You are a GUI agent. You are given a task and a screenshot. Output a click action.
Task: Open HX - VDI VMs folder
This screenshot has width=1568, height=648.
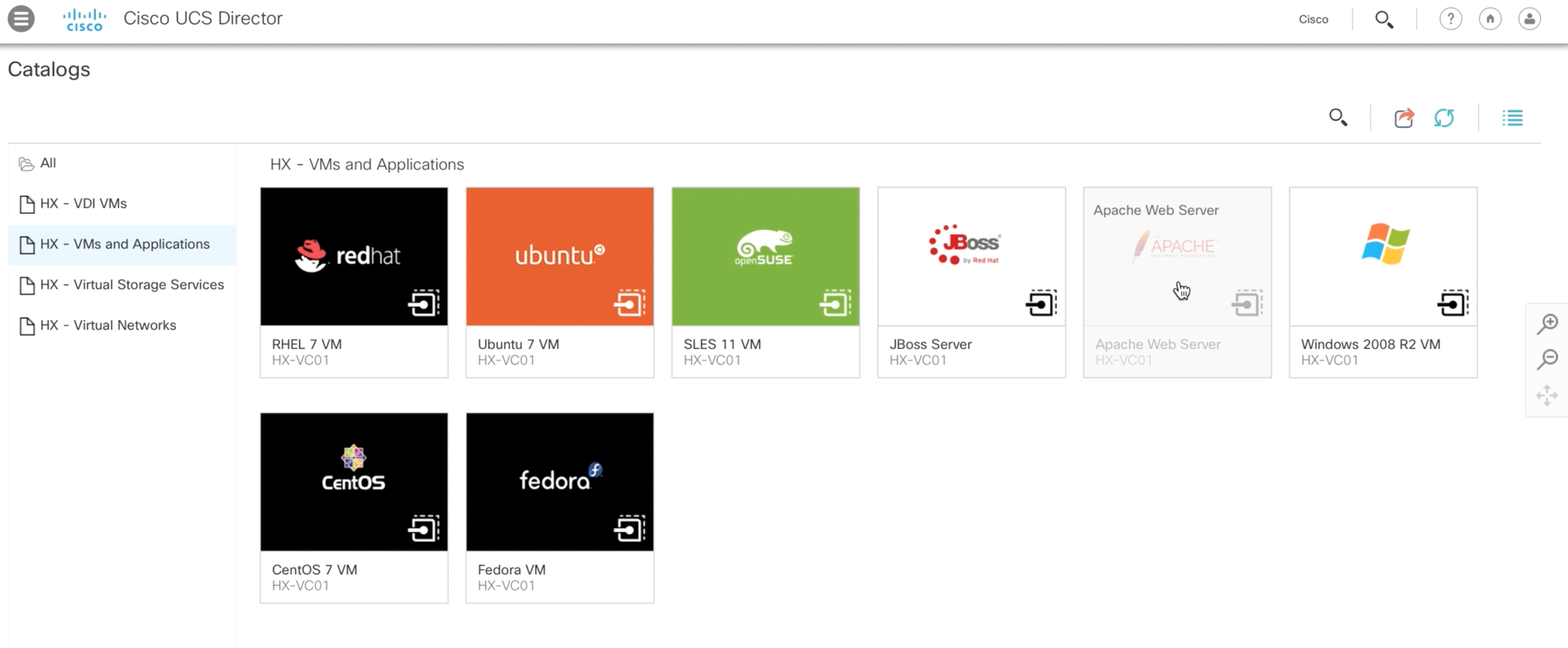coord(83,204)
